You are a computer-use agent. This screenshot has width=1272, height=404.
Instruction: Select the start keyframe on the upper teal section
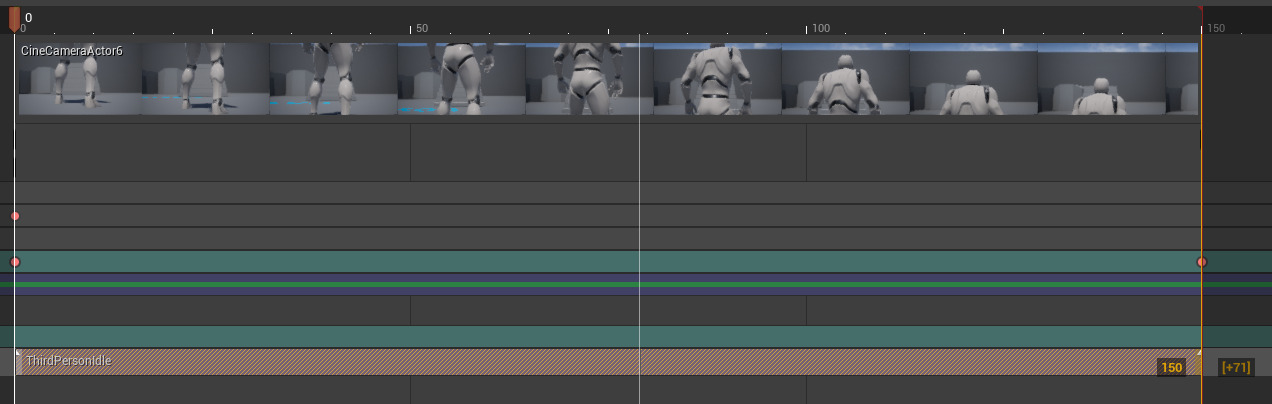[15, 262]
